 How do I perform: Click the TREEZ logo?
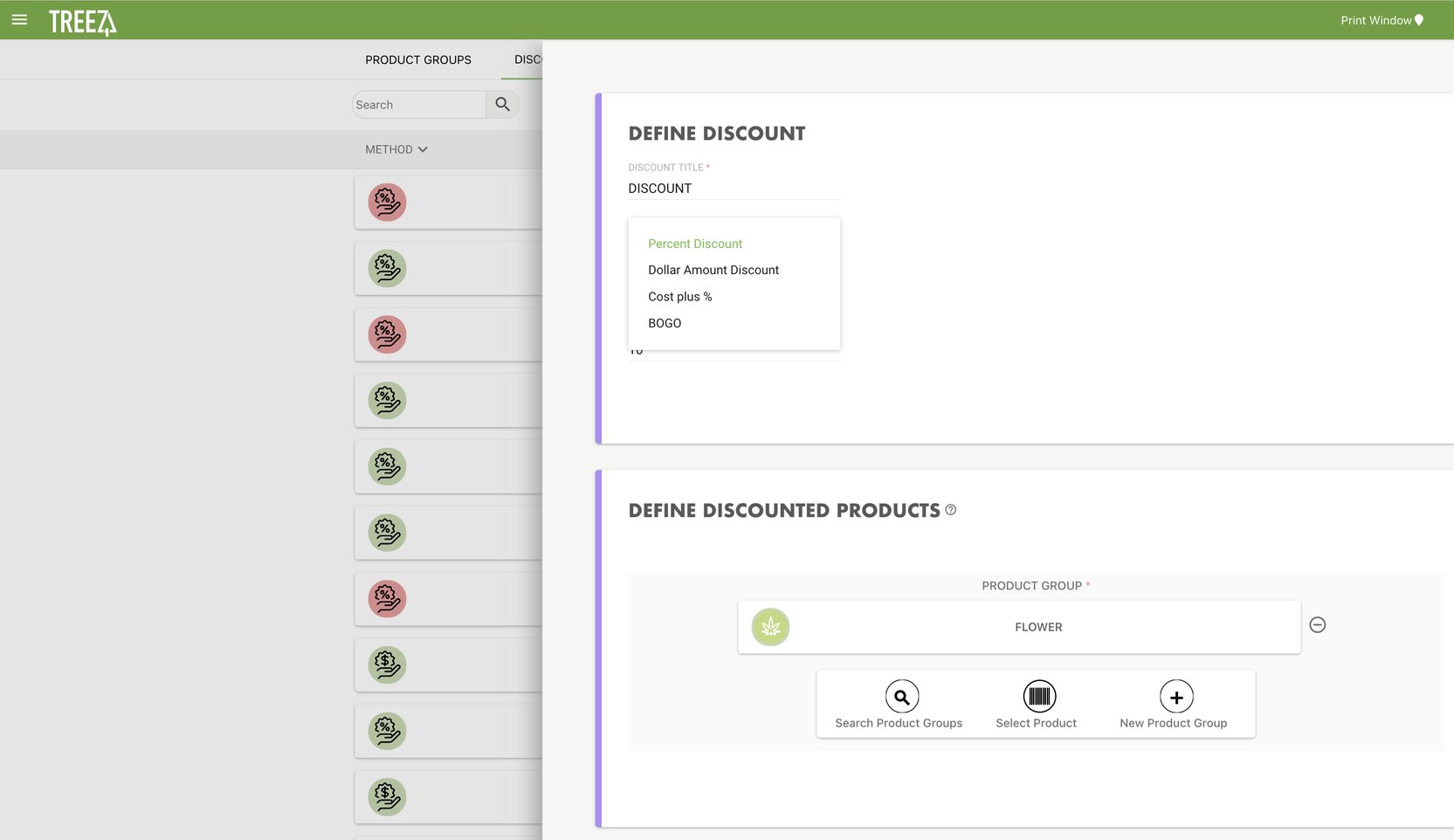click(83, 22)
